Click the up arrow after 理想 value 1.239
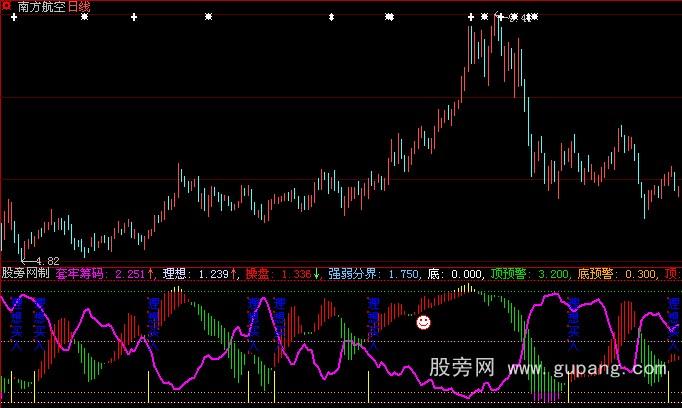This screenshot has width=682, height=408. (x=233, y=272)
